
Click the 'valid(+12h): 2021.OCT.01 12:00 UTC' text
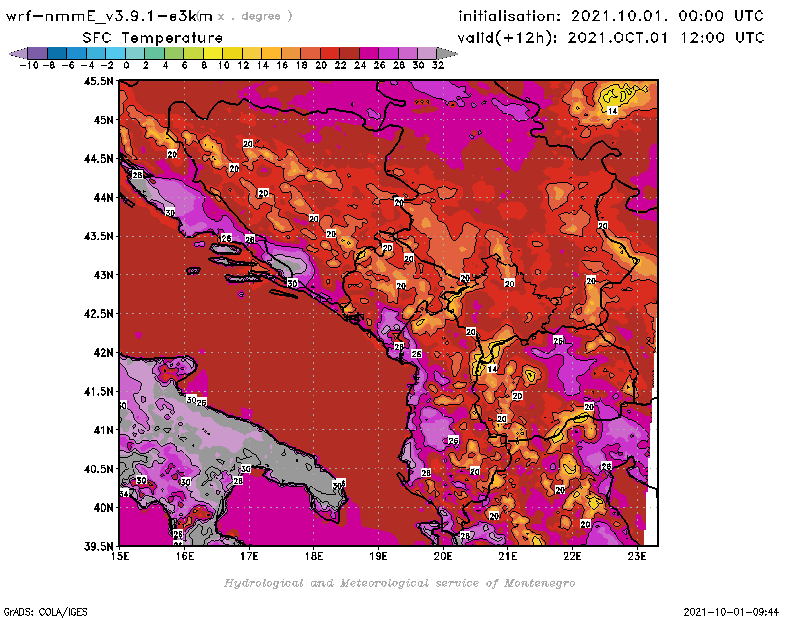click(x=611, y=38)
